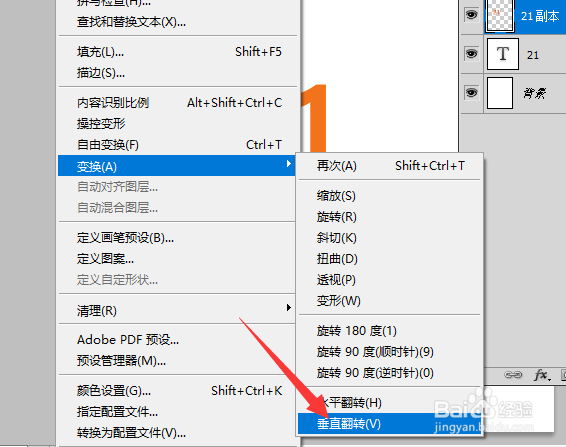Select 指定配置文件... menu entry
The width and height of the screenshot is (566, 447).
(177, 412)
